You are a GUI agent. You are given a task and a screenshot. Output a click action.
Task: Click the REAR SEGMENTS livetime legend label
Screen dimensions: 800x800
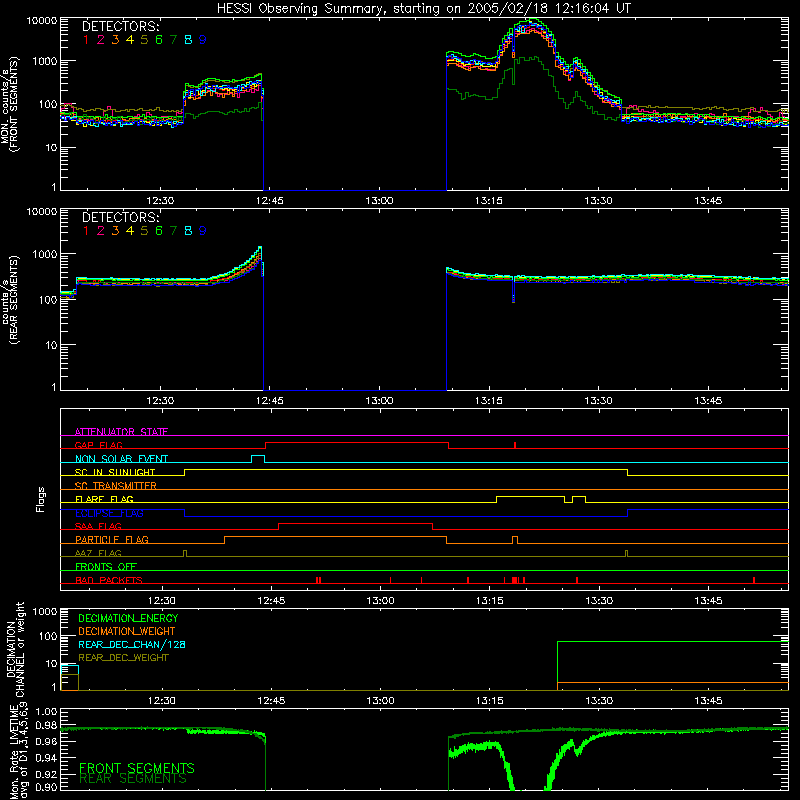133,779
